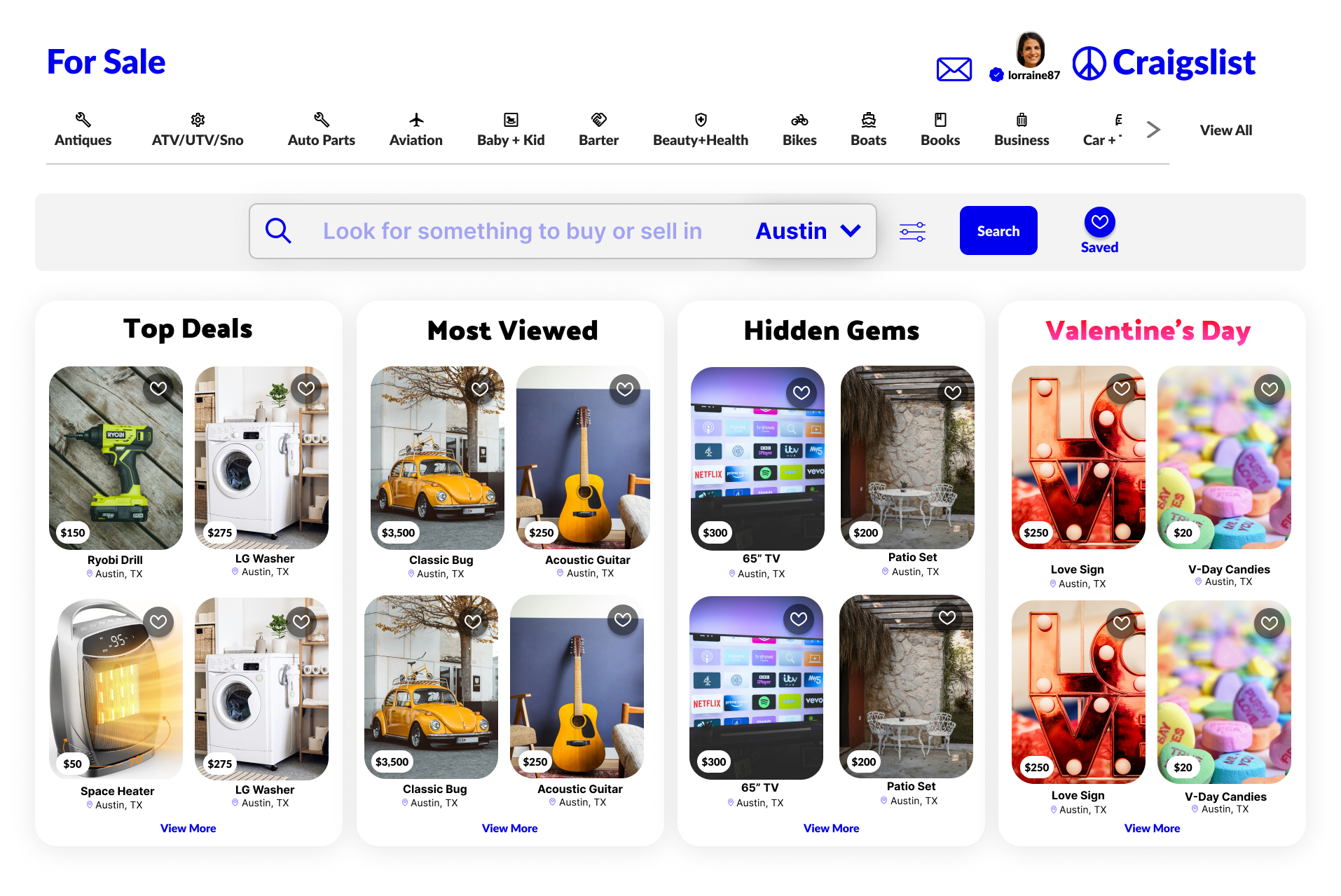The image size is (1341, 896).
Task: Open the Space Heater listing photo
Action: [116, 689]
